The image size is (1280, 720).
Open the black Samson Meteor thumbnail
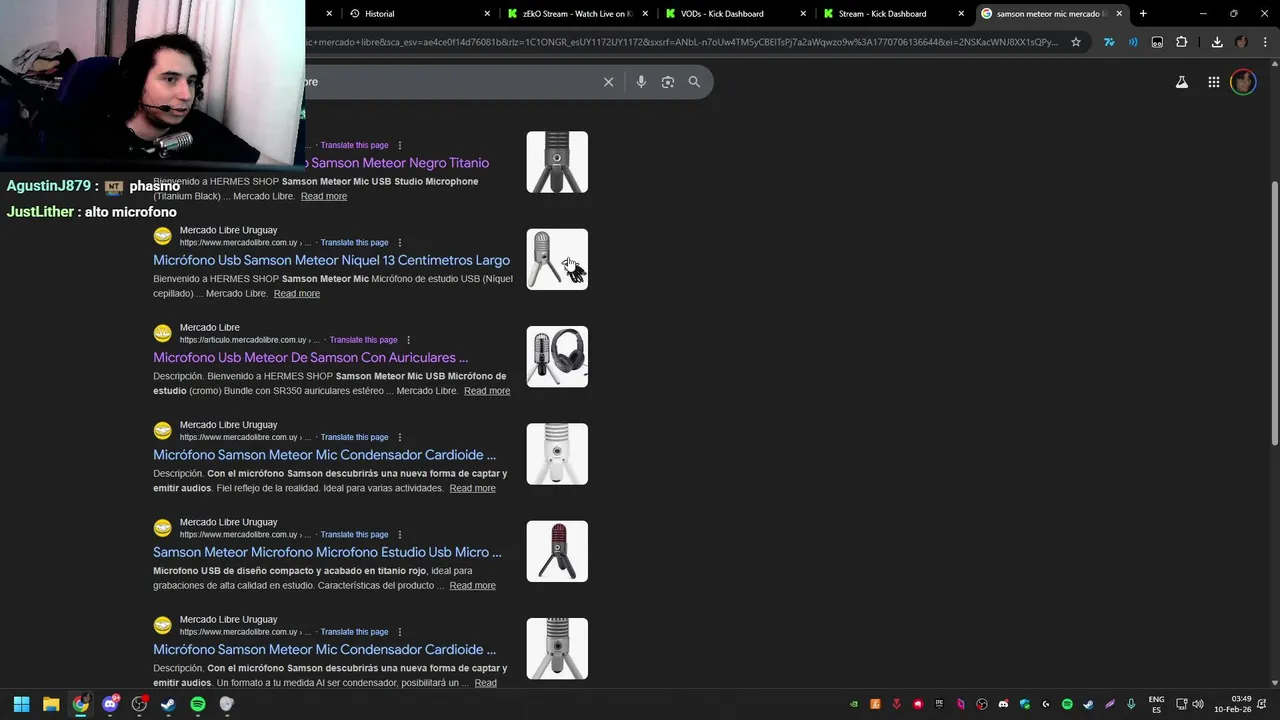click(557, 162)
